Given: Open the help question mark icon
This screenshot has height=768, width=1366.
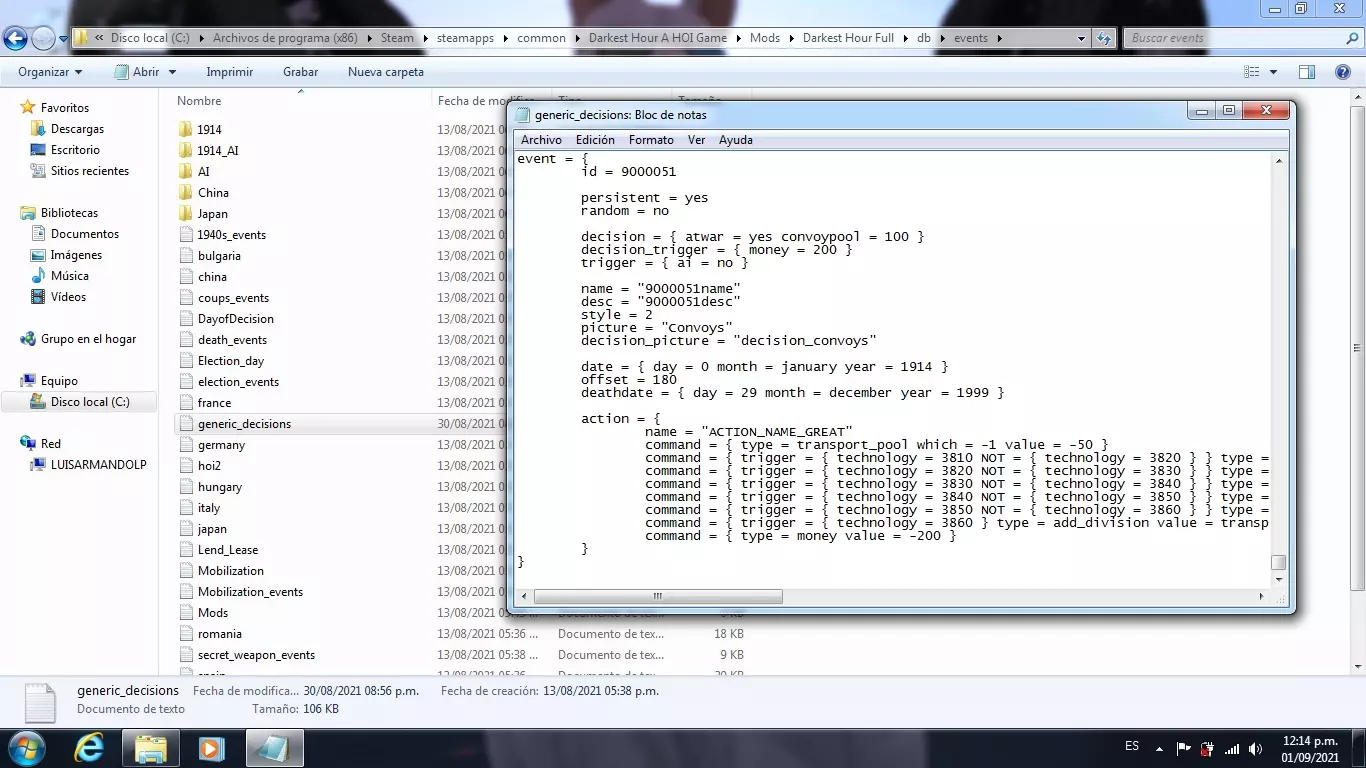Looking at the screenshot, I should coord(1343,72).
